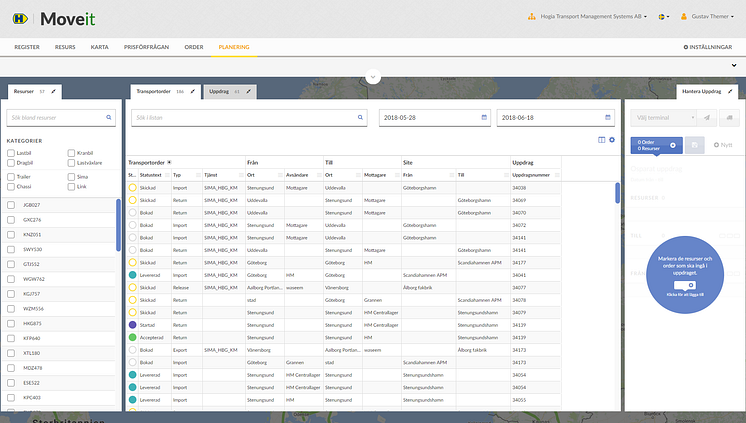This screenshot has width=746, height=423.
Task: Click the filter icon on Tjänst column
Action: (x=241, y=175)
